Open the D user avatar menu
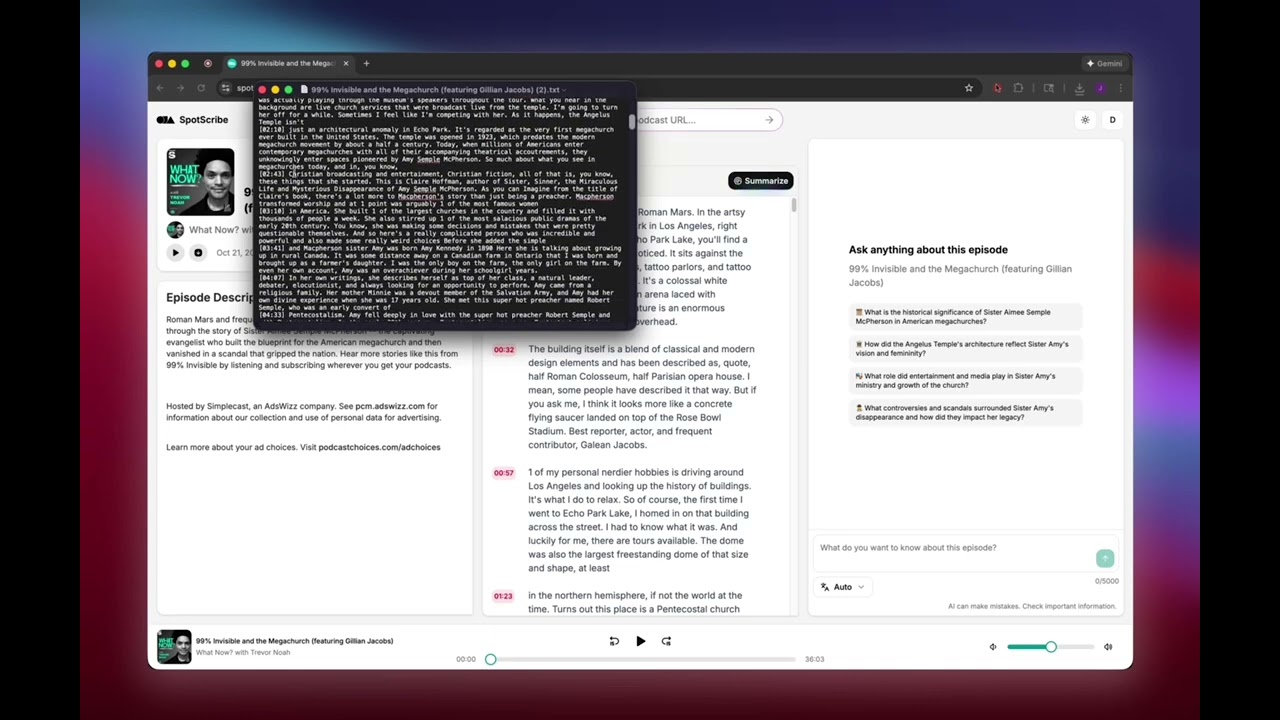The width and height of the screenshot is (1280, 720). [x=1112, y=120]
